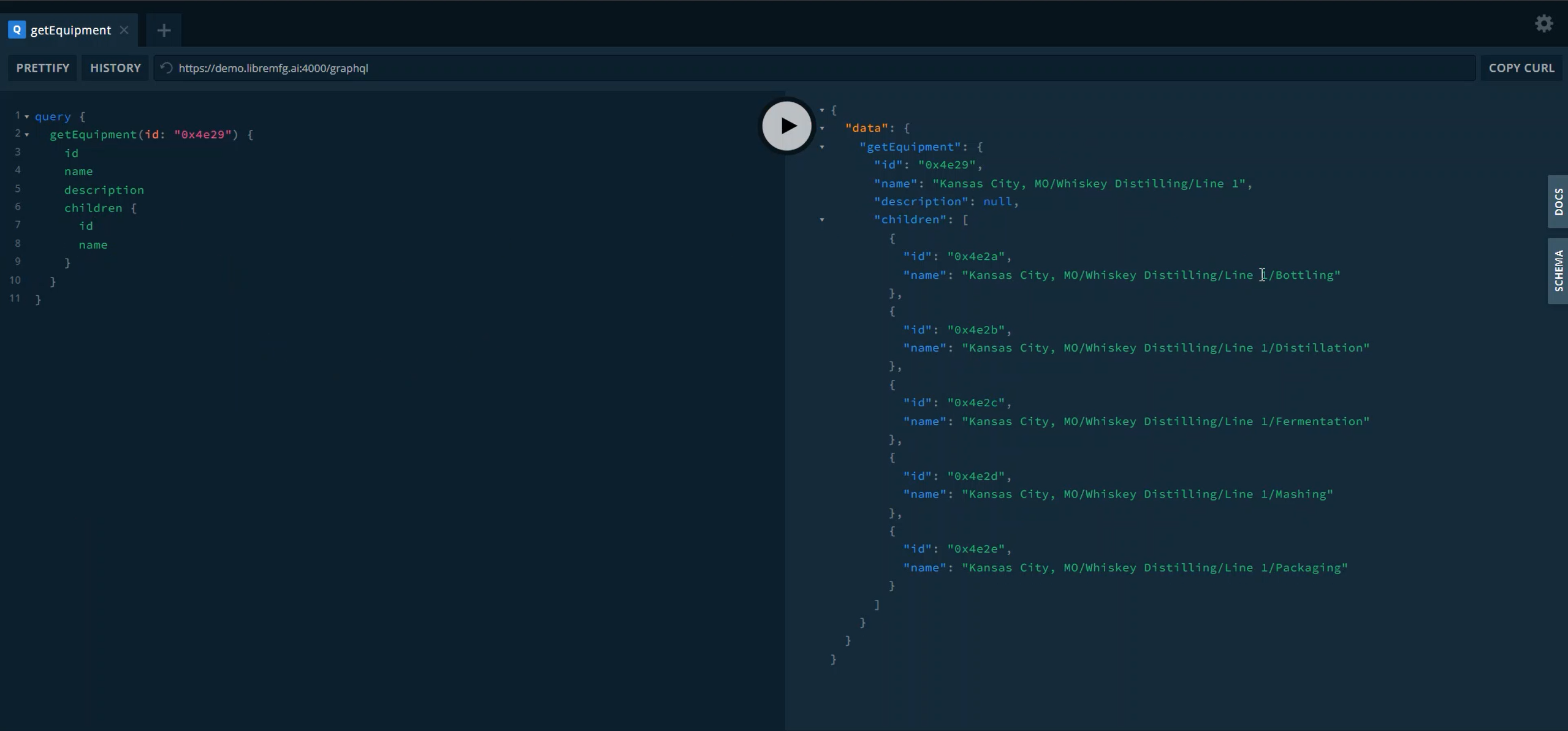Screen dimensions: 1568x731
Task: Click the reload schema icon beside the URL
Action: pos(166,68)
